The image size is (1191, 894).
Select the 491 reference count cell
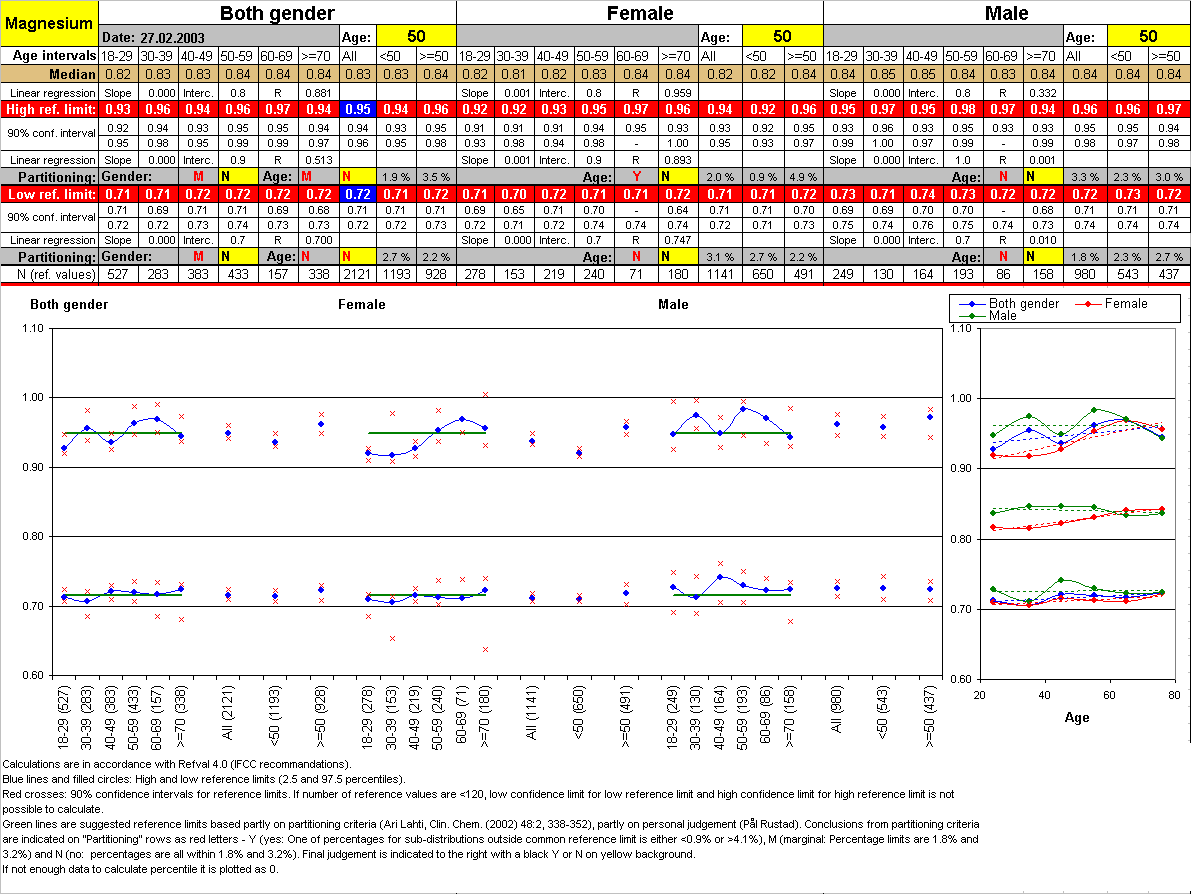point(804,274)
